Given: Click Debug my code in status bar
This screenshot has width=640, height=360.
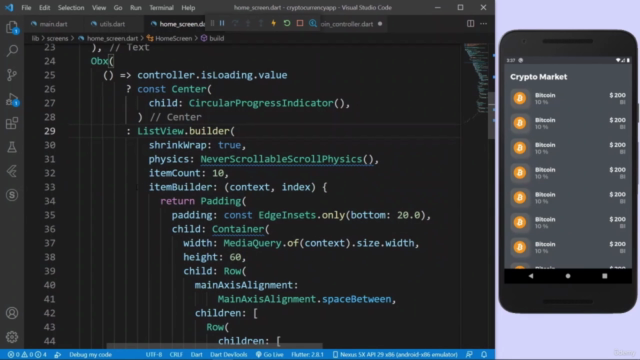Looking at the screenshot, I should pos(90,354).
